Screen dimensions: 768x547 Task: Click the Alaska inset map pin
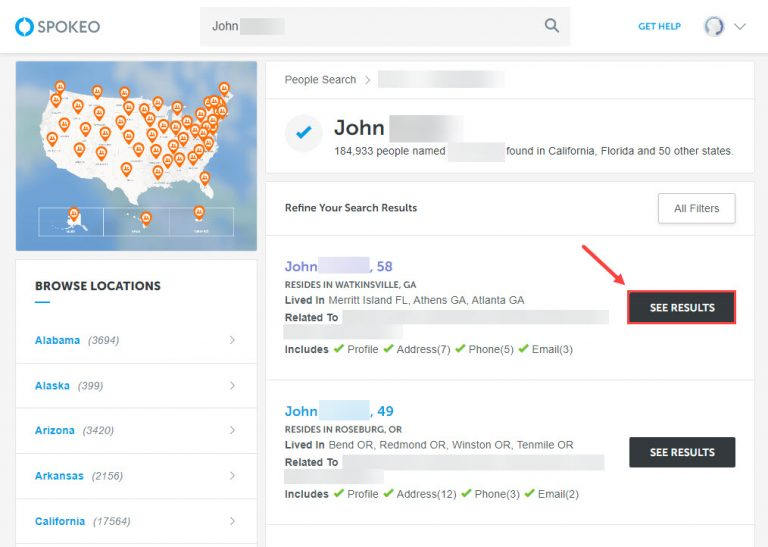tap(73, 214)
